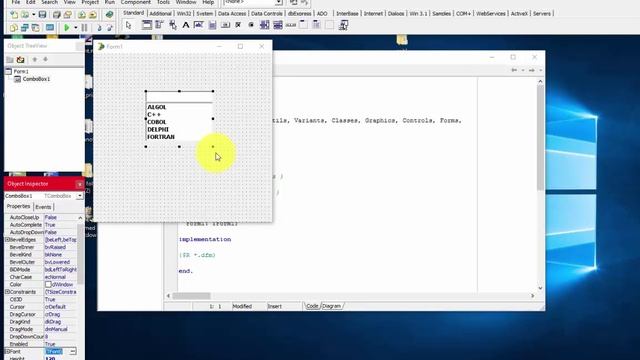Click the Trace Into debug icon
The height and width of the screenshot is (360, 640).
pos(99,28)
